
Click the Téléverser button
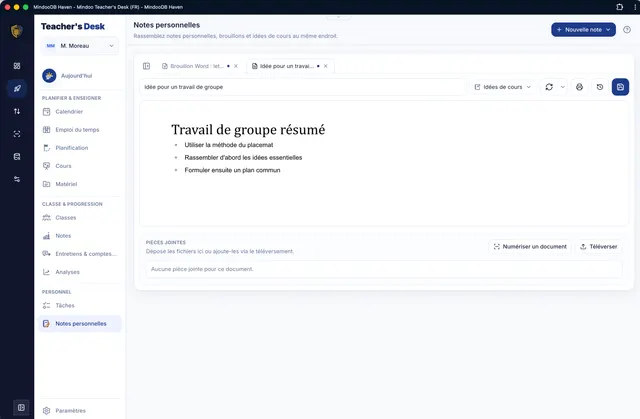click(x=599, y=246)
